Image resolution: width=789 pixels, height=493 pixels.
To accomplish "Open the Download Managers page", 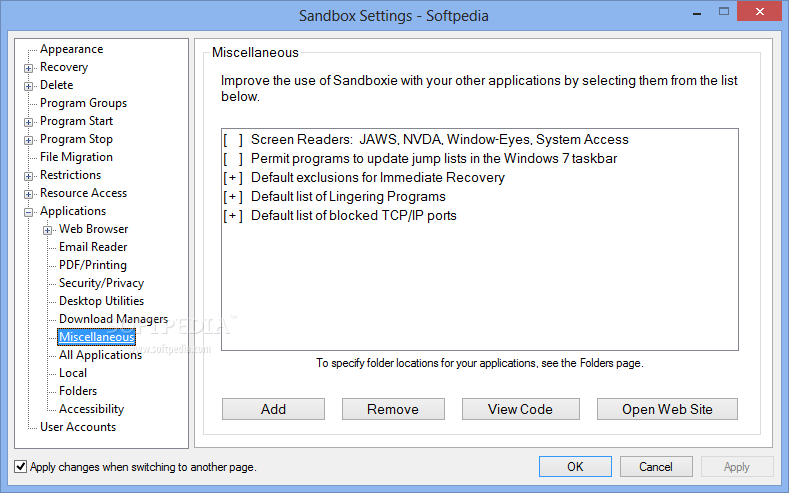I will tap(114, 319).
